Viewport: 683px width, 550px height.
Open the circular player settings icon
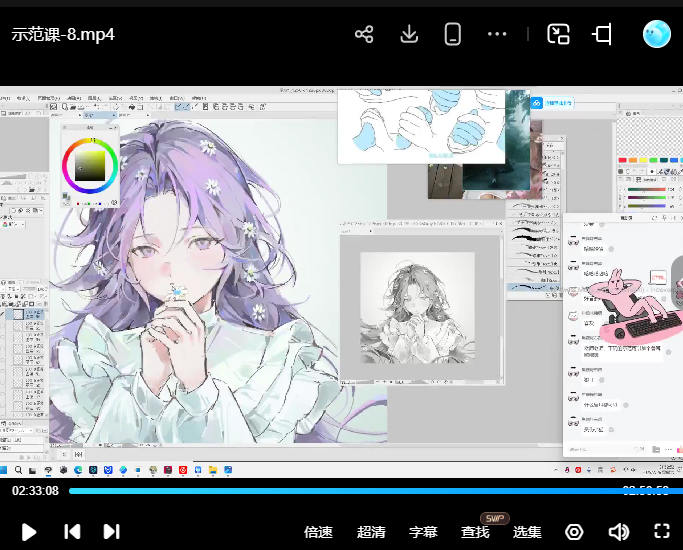coord(574,532)
